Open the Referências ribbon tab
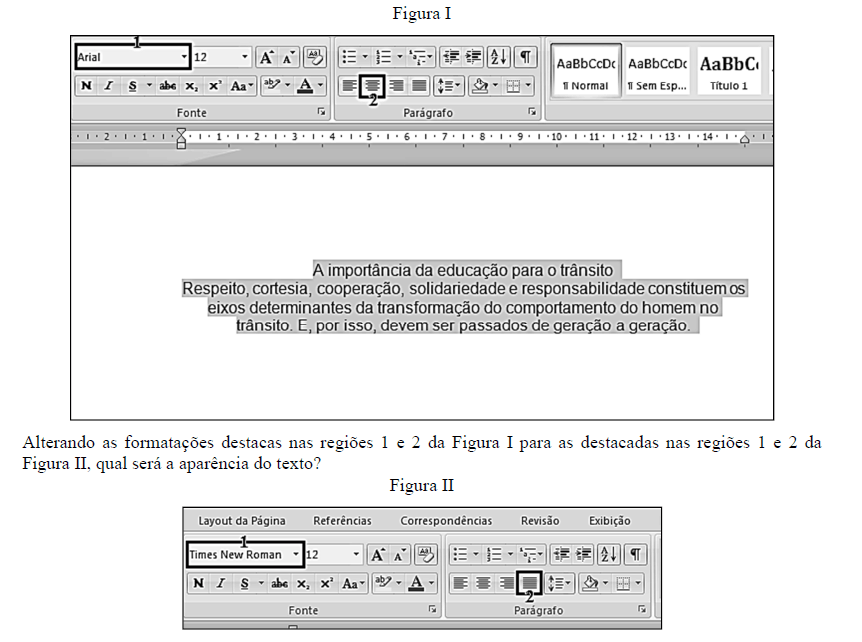The width and height of the screenshot is (862, 642). (x=342, y=520)
